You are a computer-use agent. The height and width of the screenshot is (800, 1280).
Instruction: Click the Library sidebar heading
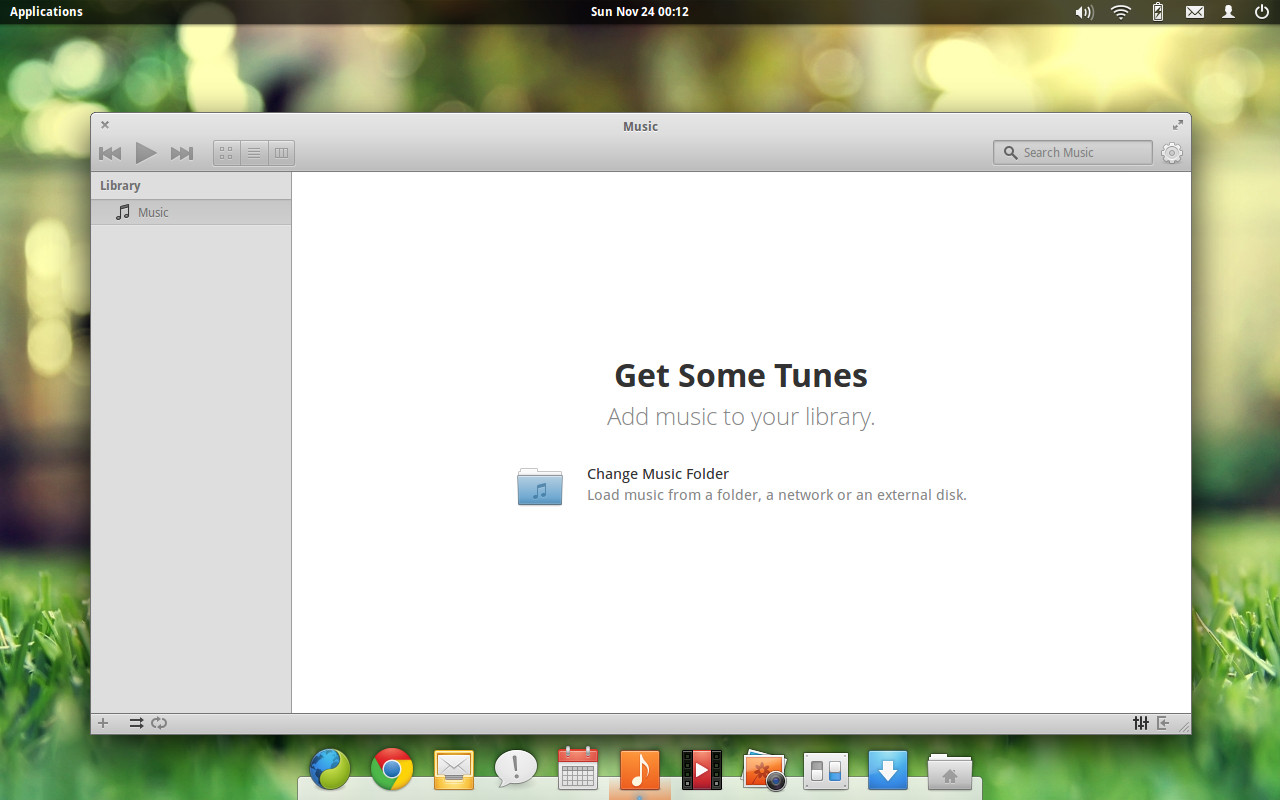pos(120,186)
